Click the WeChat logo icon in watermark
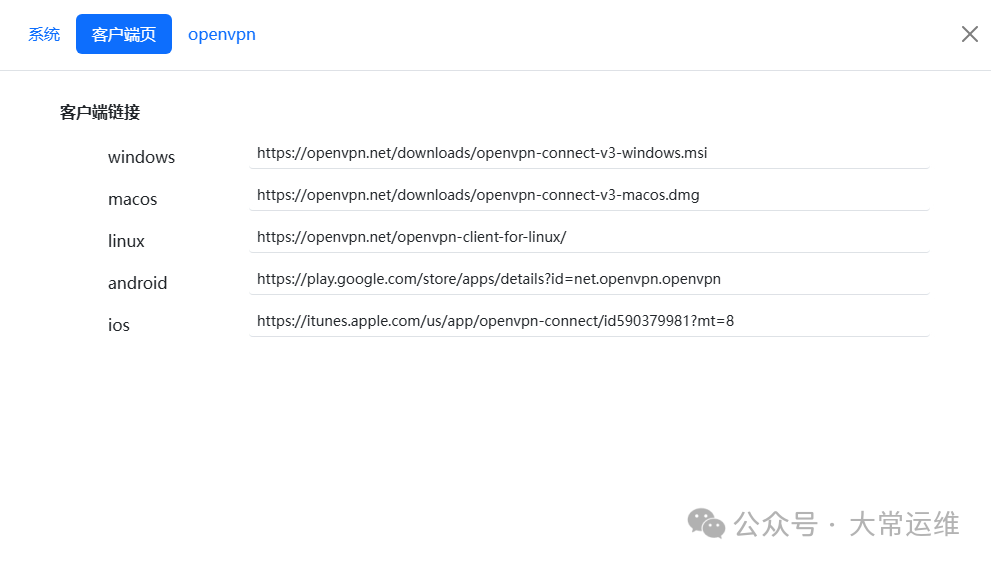This screenshot has width=991, height=564. click(x=706, y=524)
